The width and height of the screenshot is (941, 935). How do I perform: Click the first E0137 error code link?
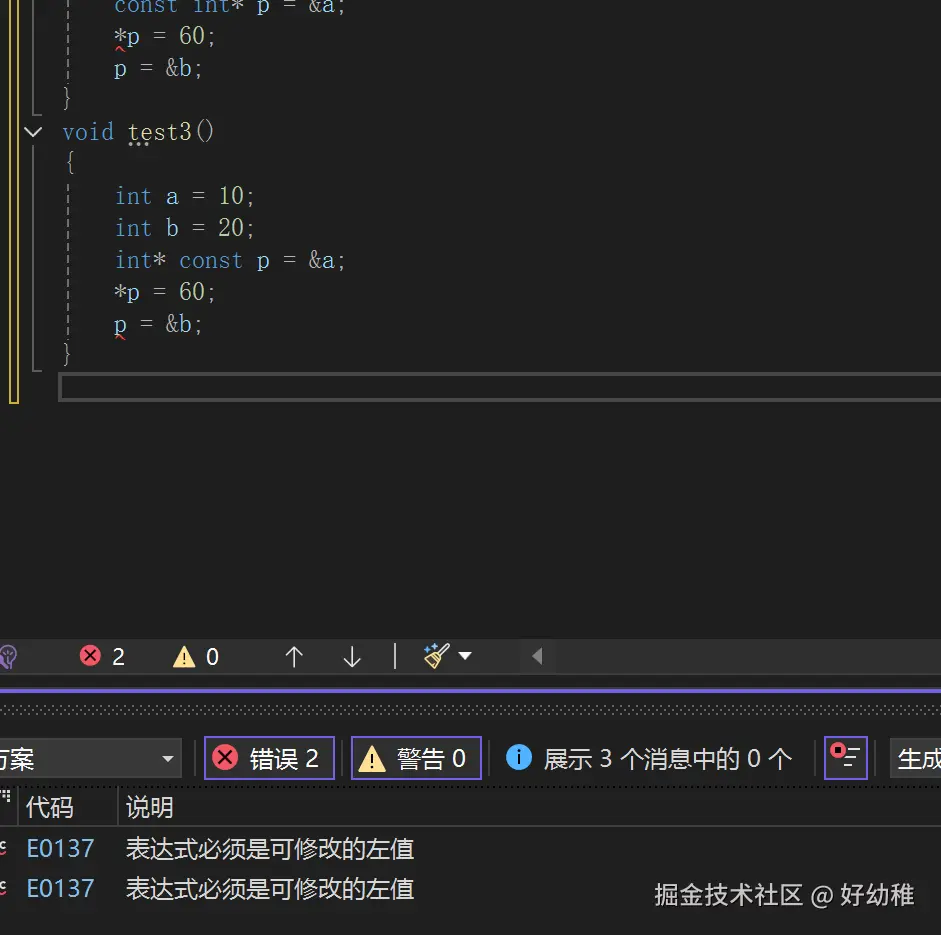tap(60, 848)
